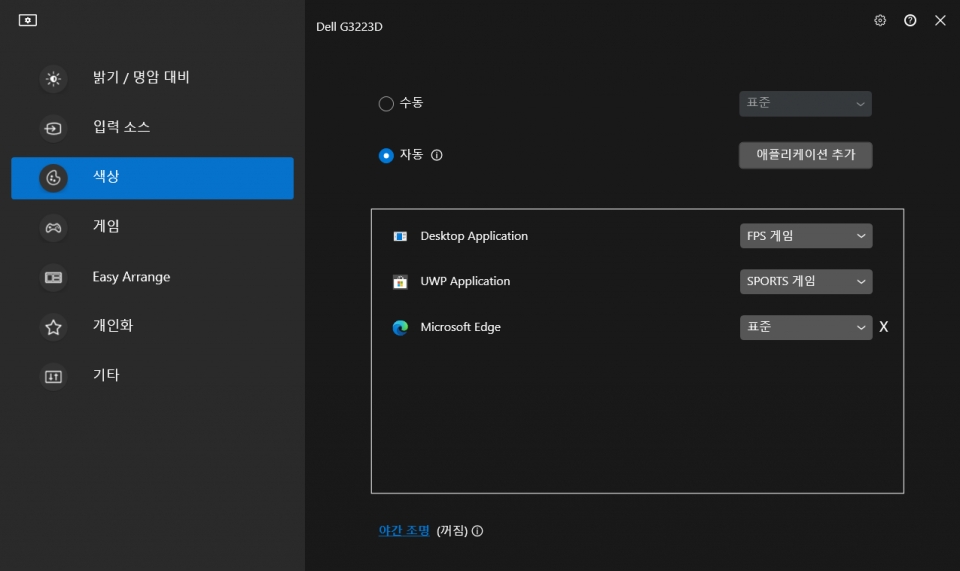960x571 pixels.
Task: Click the monitor logo icon at top left
Action: [28, 20]
